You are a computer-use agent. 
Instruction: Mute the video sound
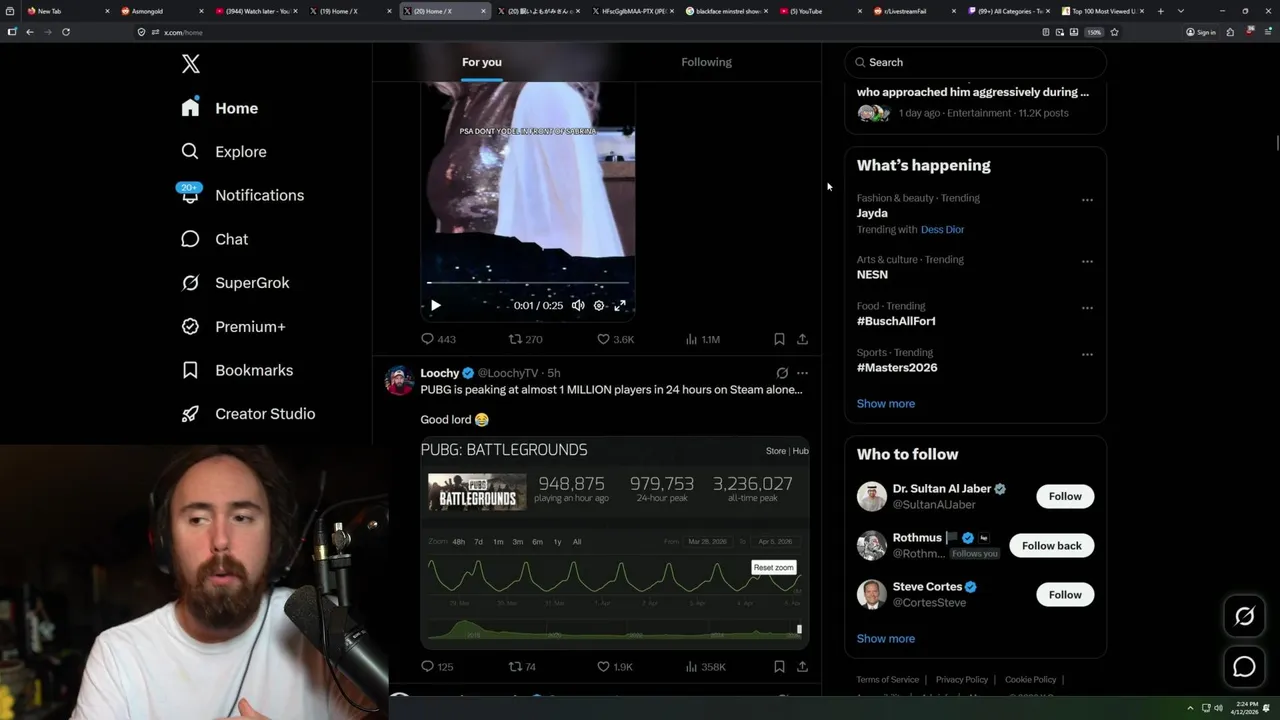tap(578, 305)
